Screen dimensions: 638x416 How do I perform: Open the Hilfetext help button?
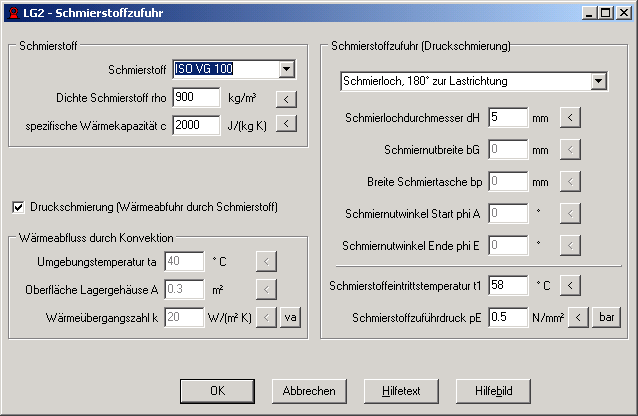point(401,391)
